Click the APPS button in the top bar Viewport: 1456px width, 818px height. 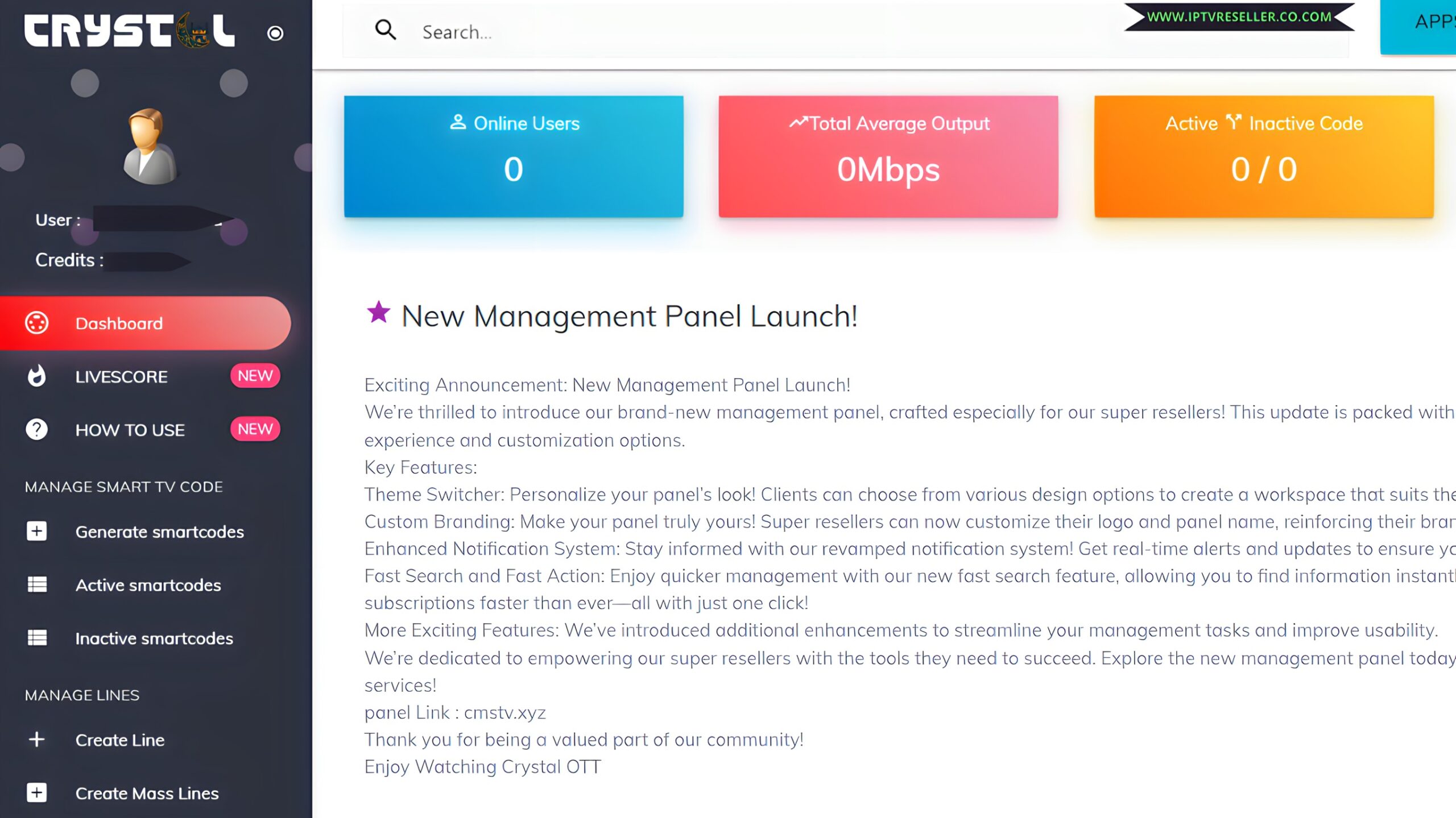(1422, 23)
